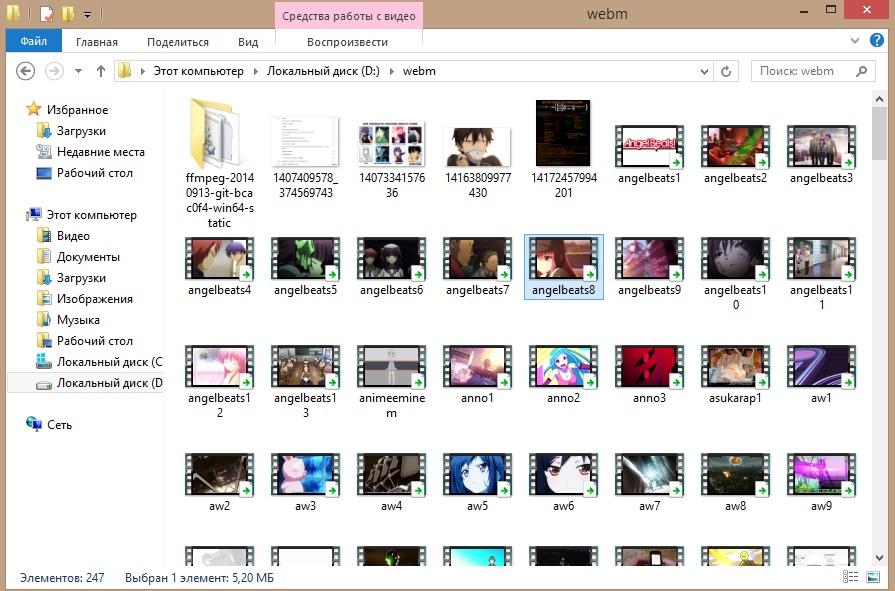Viewport: 895px width, 591px height.
Task: Select the angelbeats3 video file icon
Action: pos(821,147)
